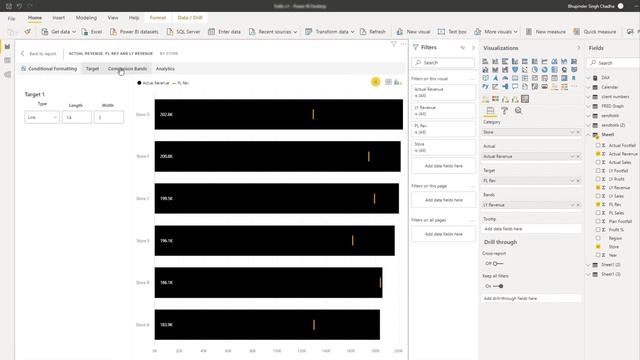The image size is (640, 360).
Task: Open the Model view from left sidebar
Action: click(x=7, y=74)
